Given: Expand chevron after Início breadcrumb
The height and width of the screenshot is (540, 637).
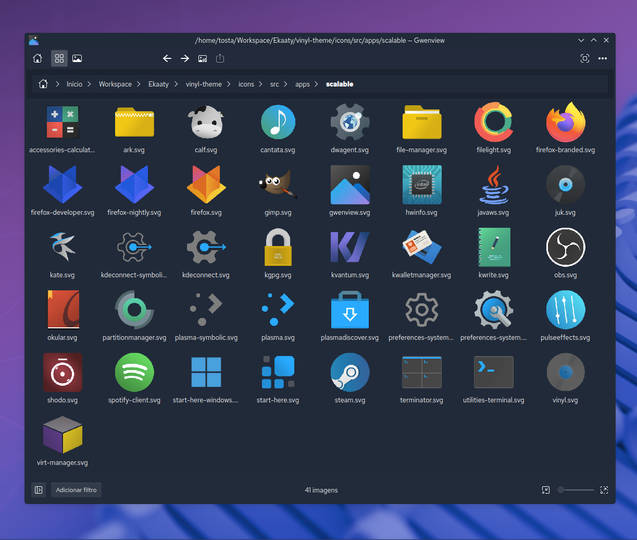Looking at the screenshot, I should (89, 84).
